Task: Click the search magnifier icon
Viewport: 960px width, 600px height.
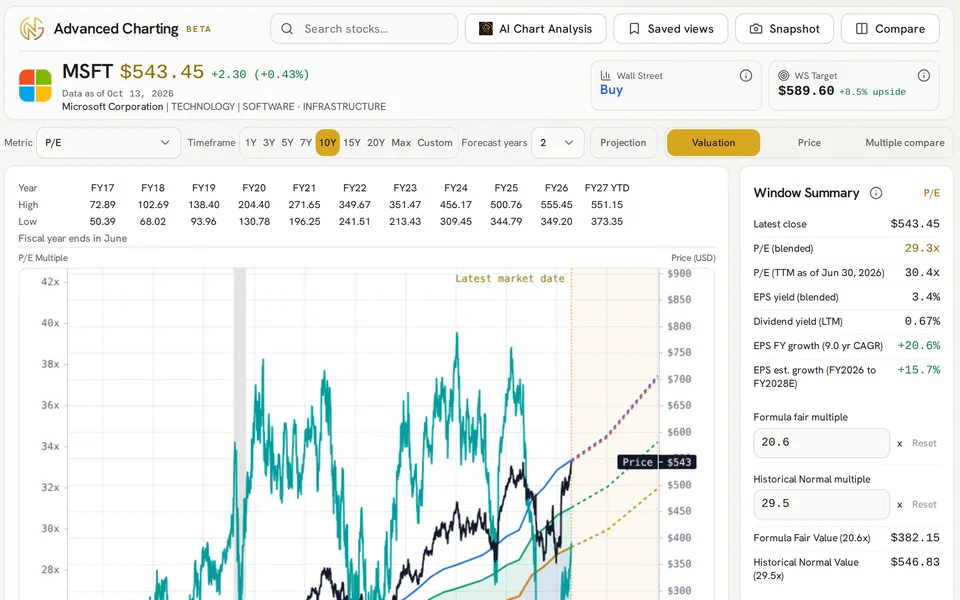Action: coord(287,29)
